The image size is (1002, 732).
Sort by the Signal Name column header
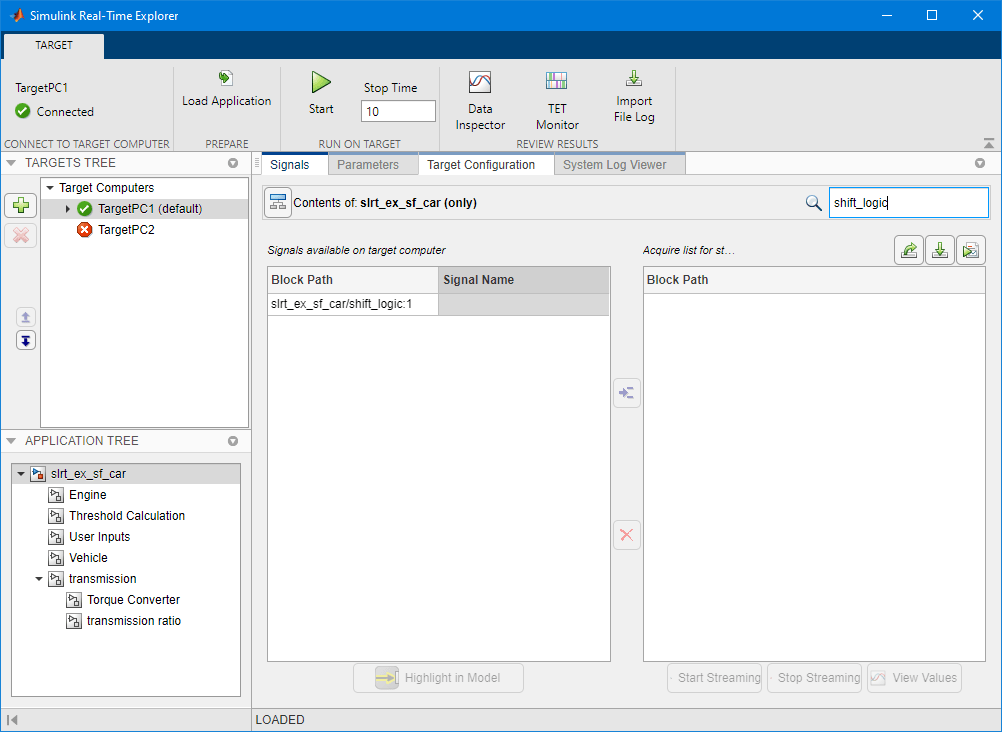pyautogui.click(x=523, y=280)
